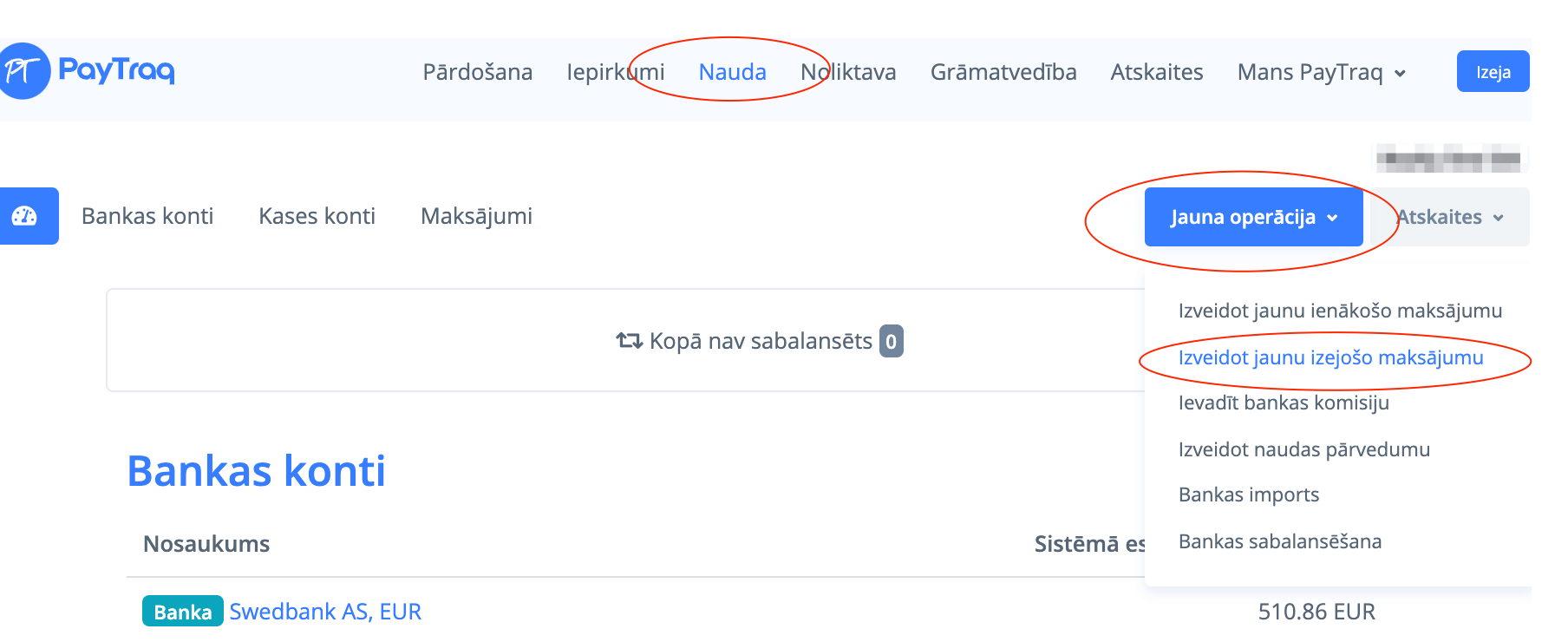Choose Ievadīt bankas komisiju
This screenshot has width=1568, height=642.
(1284, 403)
